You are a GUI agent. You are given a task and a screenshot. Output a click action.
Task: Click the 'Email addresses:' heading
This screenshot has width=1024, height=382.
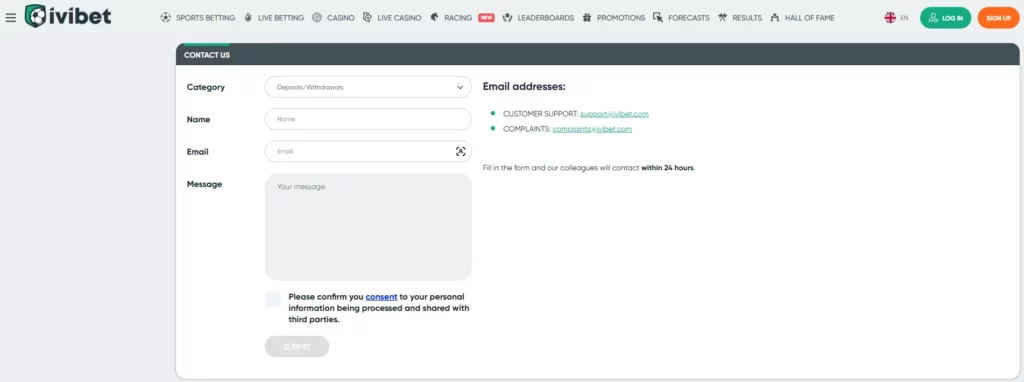point(524,86)
